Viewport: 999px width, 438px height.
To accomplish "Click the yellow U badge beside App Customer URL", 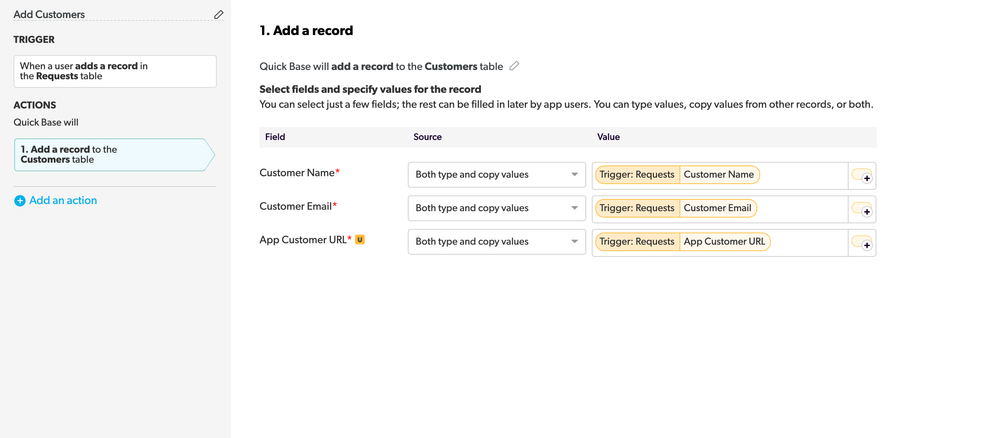I will click(360, 240).
